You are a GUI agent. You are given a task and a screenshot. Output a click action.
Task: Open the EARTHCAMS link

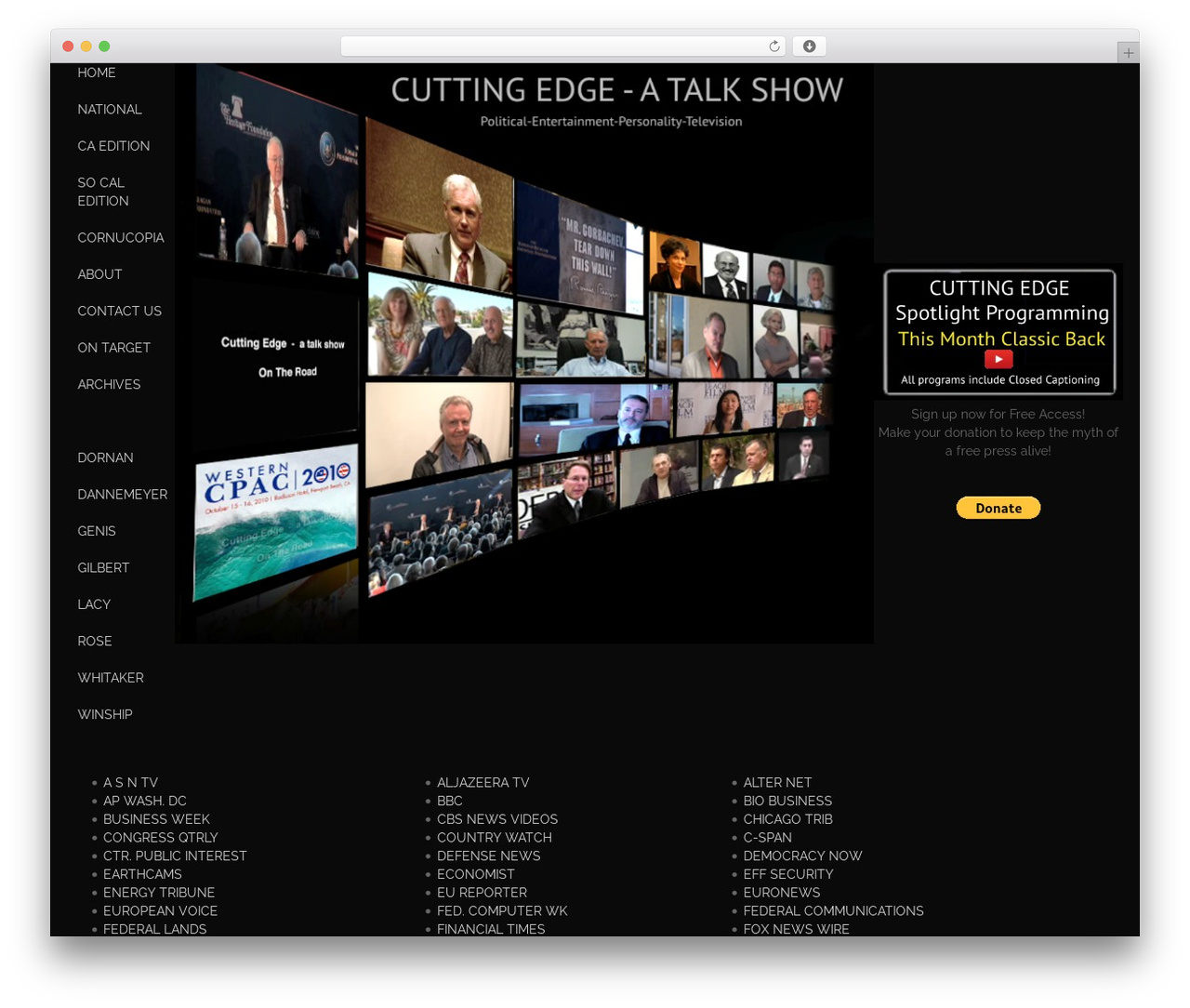point(142,874)
